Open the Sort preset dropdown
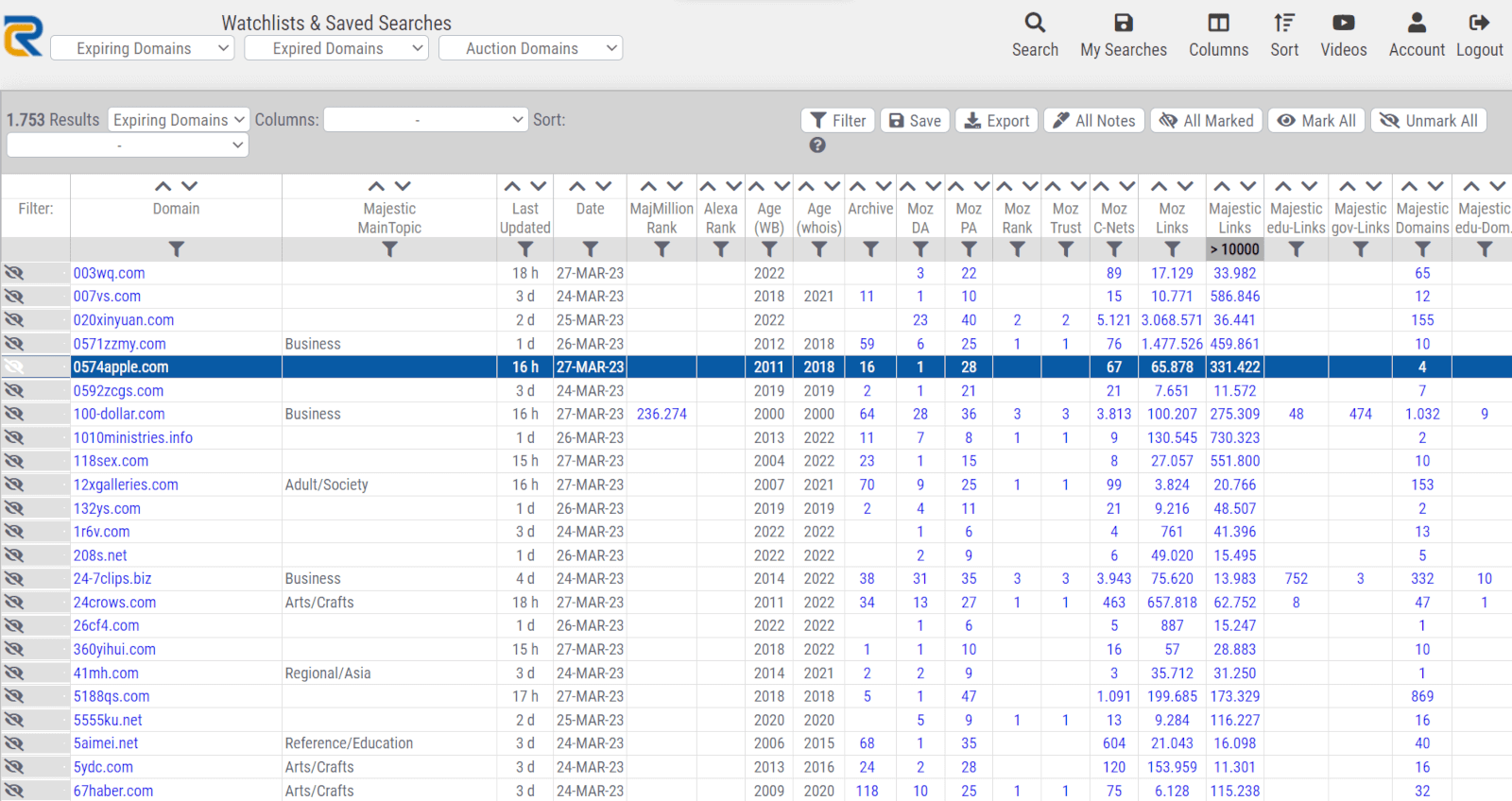 (128, 145)
